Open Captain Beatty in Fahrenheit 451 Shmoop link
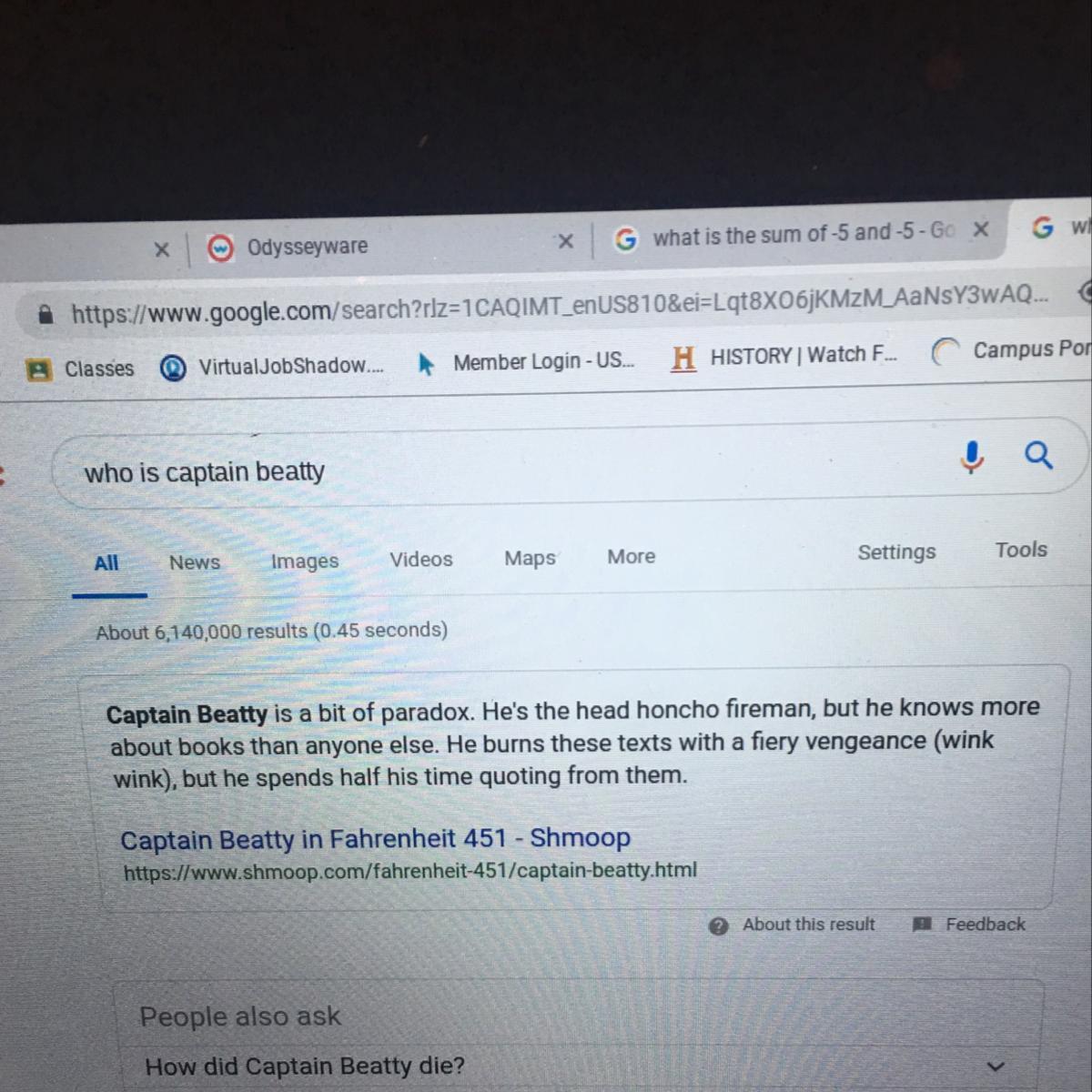 click(x=375, y=838)
